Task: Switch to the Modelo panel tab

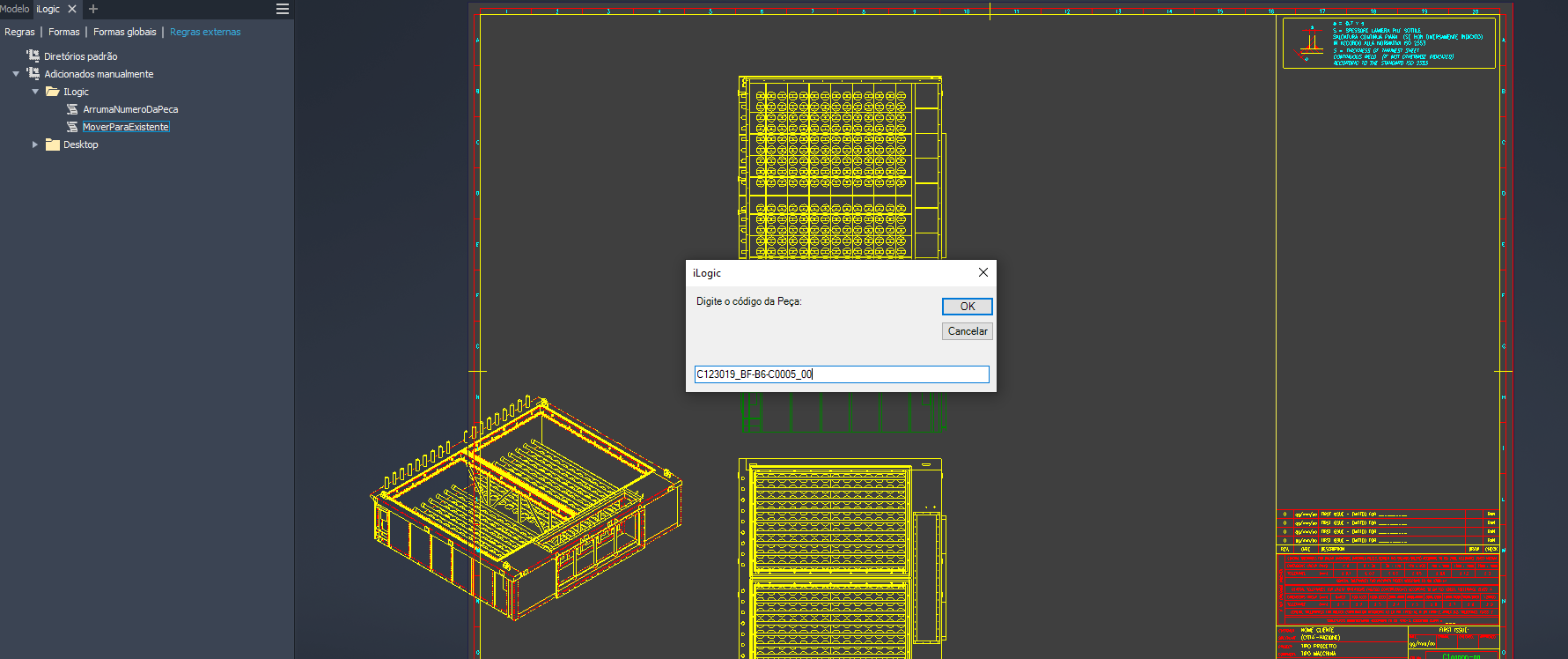Action: [x=14, y=9]
